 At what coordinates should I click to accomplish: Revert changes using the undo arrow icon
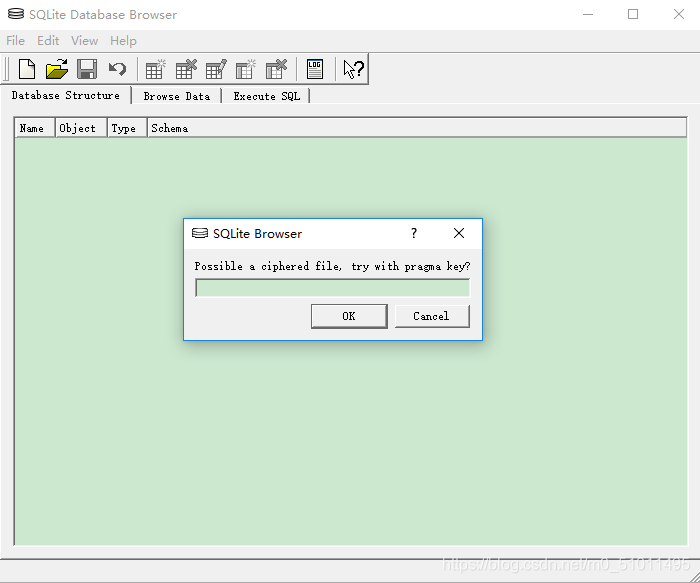117,69
